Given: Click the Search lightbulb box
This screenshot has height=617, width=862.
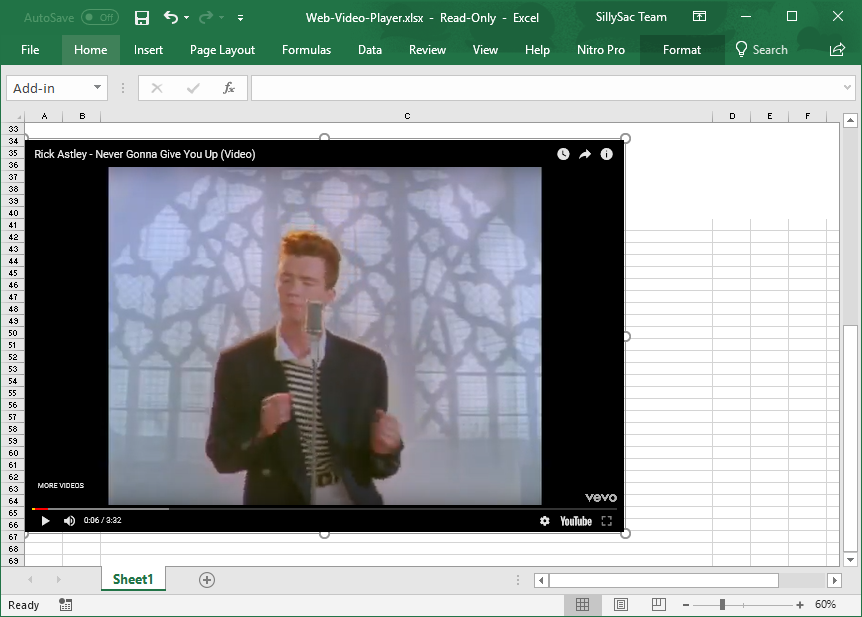Looking at the screenshot, I should (761, 50).
